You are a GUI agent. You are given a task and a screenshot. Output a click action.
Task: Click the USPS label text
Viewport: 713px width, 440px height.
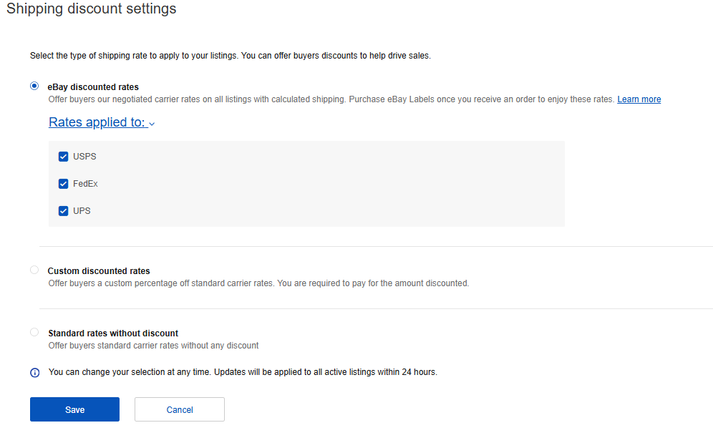coord(84,157)
